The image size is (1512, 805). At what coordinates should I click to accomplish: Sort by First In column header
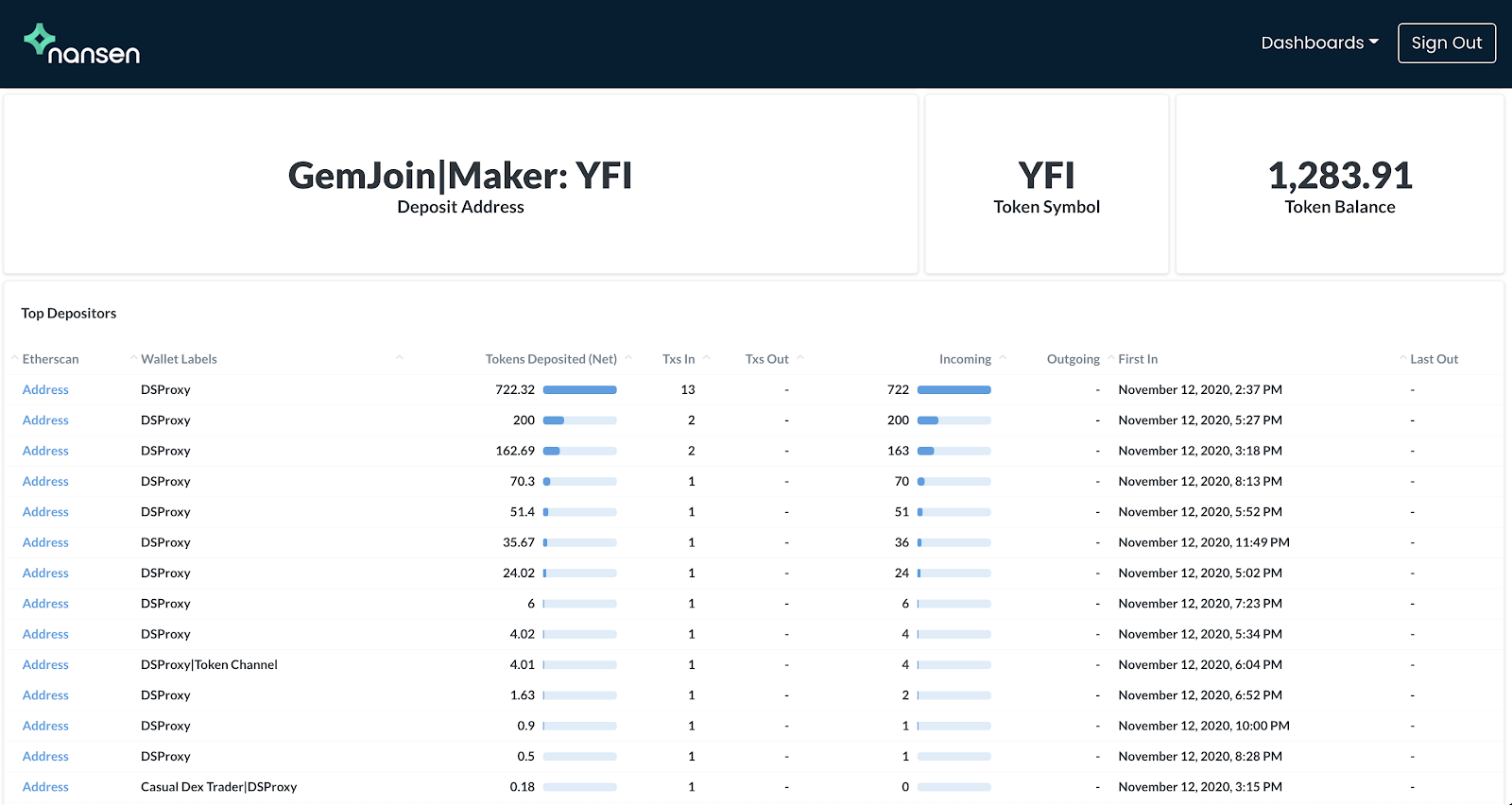[1138, 359]
